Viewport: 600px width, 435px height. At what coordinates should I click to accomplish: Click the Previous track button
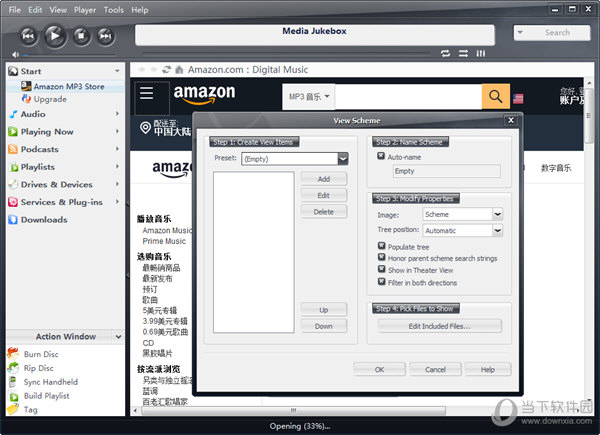coord(28,36)
